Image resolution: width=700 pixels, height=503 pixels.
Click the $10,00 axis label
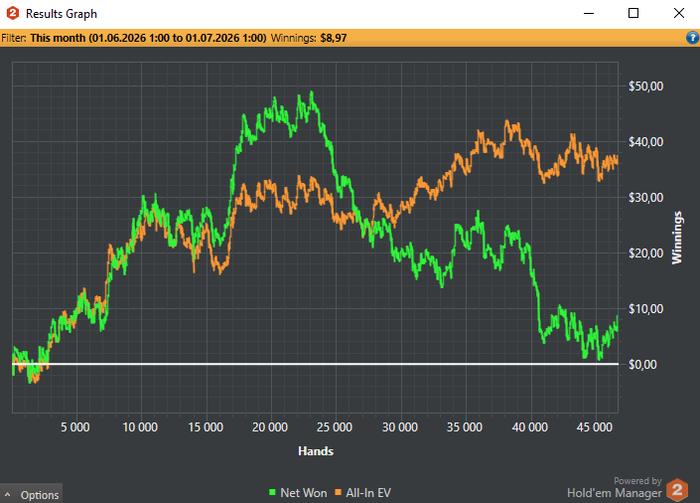tap(646, 309)
